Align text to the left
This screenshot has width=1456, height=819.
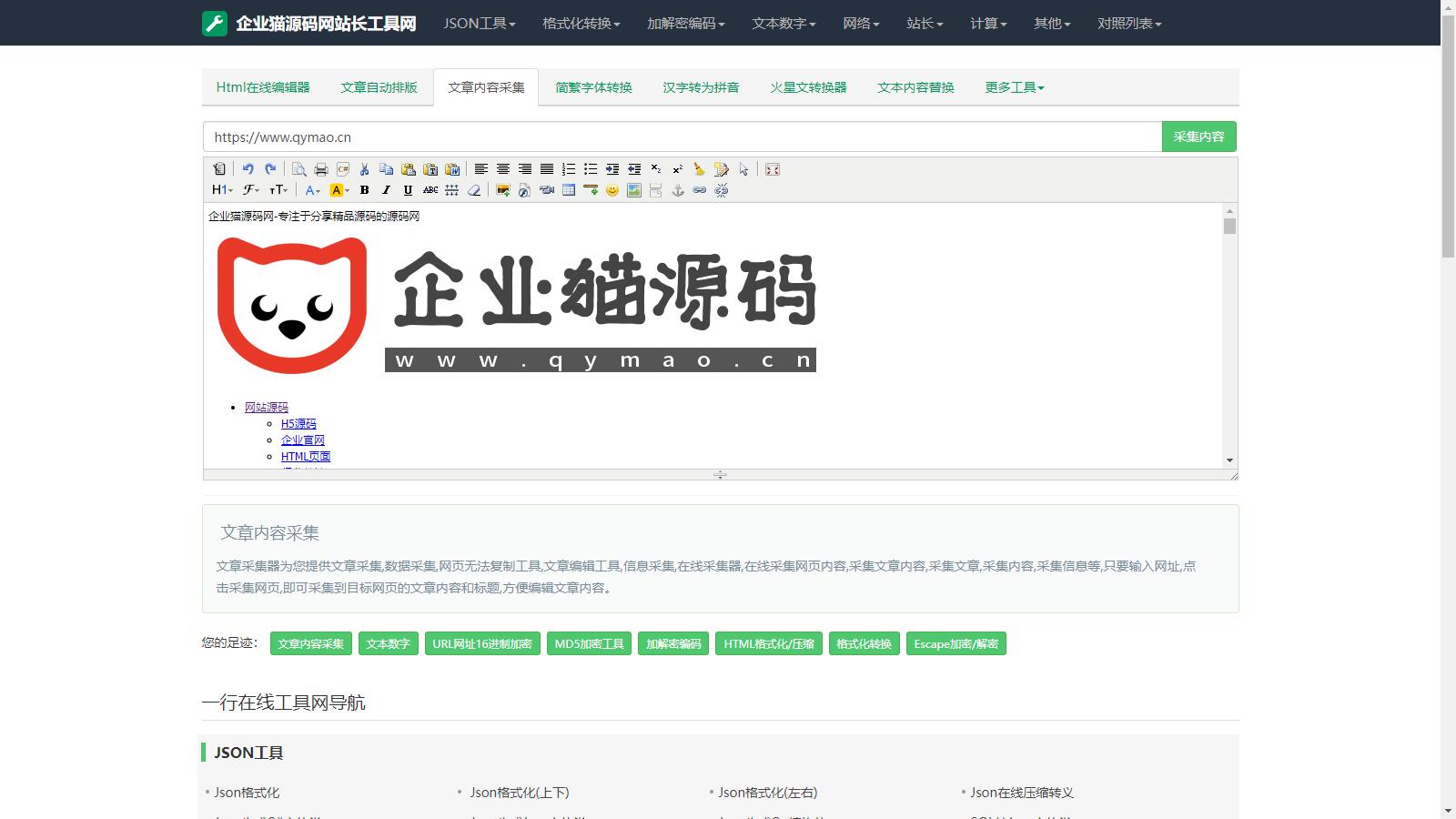480,169
